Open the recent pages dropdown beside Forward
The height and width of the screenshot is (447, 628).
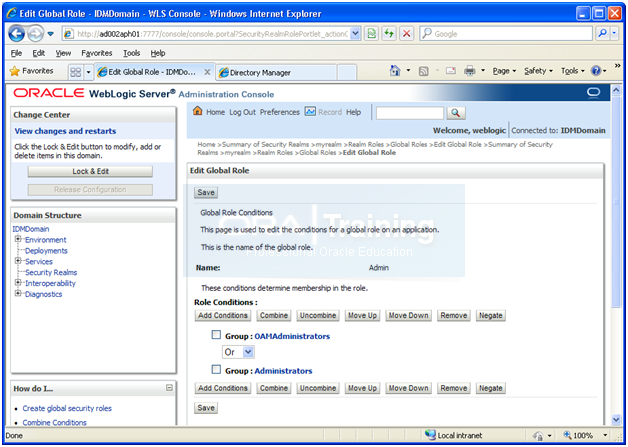click(50, 34)
